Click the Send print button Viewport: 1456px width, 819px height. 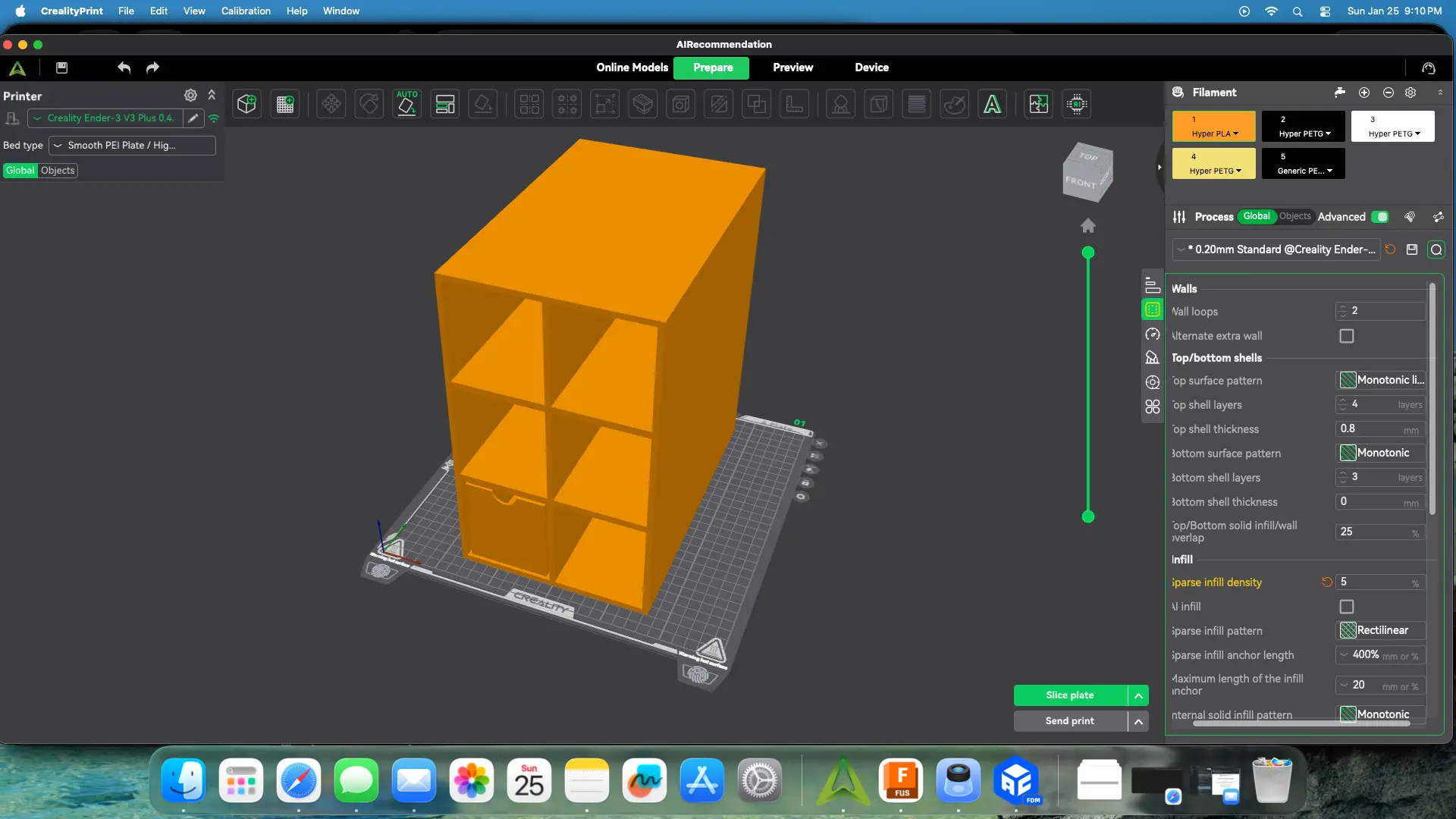click(x=1070, y=722)
